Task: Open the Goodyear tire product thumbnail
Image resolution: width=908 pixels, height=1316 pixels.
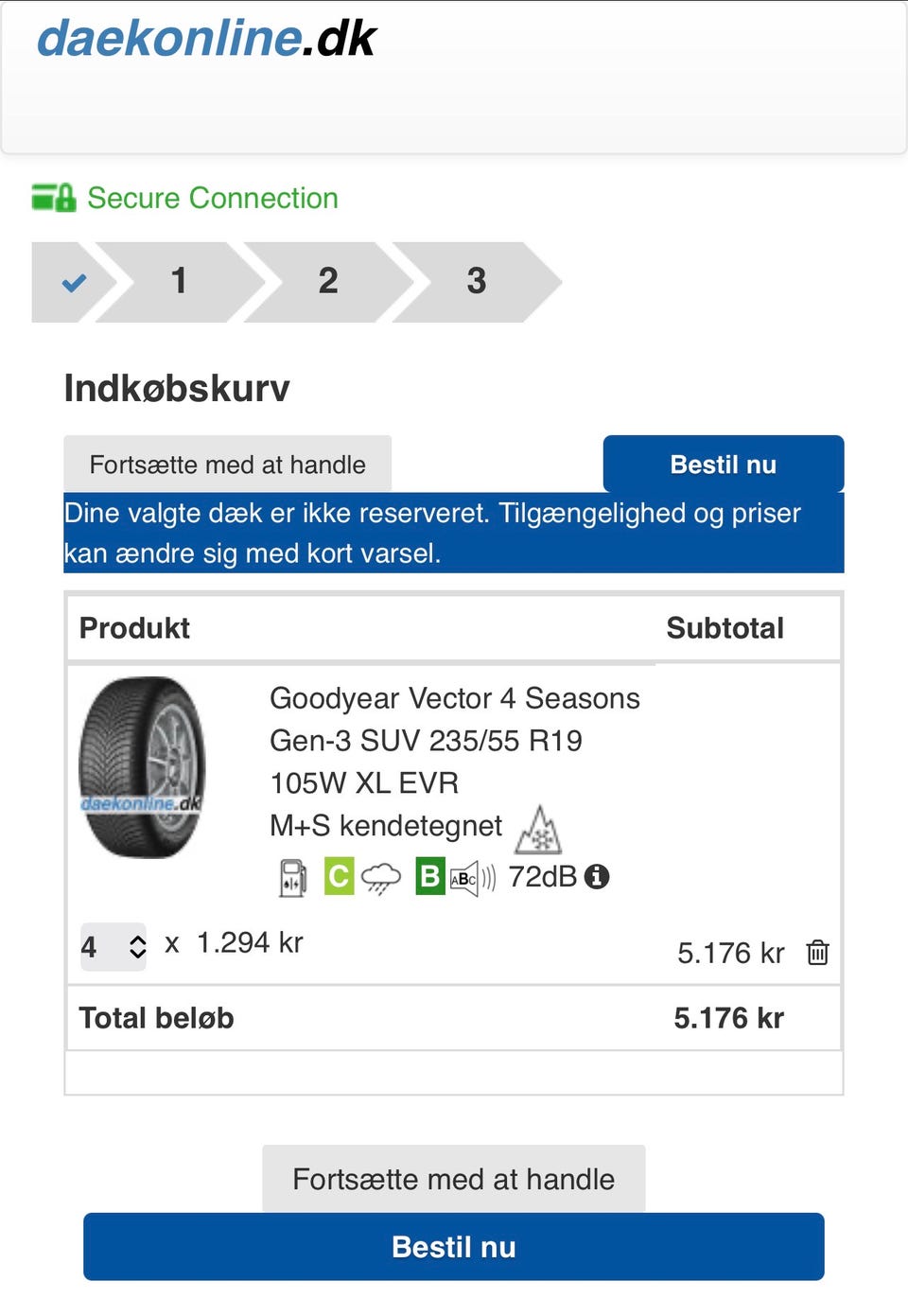Action: click(142, 767)
